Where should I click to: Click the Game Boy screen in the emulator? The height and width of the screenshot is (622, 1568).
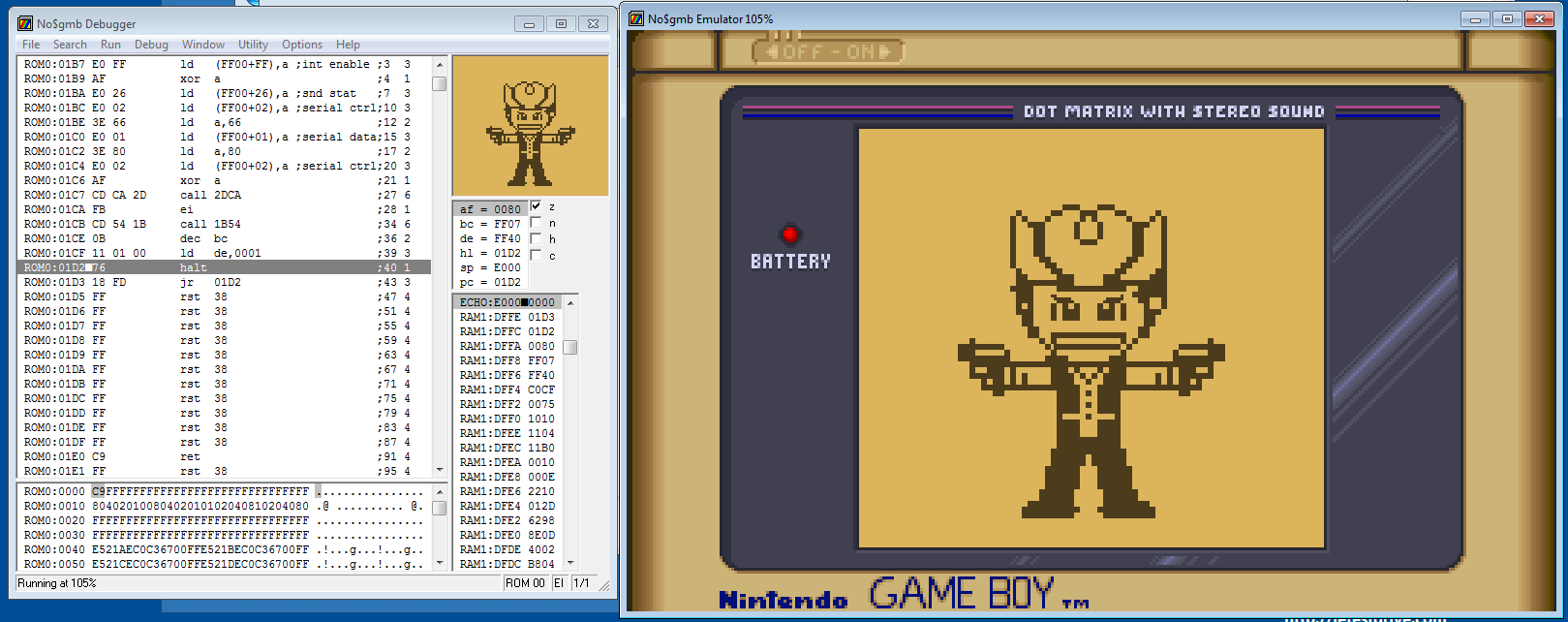pos(1091,338)
